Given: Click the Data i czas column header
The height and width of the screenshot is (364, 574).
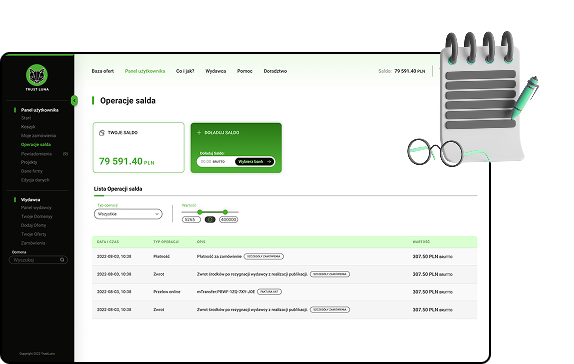Looking at the screenshot, I should pos(108,242).
